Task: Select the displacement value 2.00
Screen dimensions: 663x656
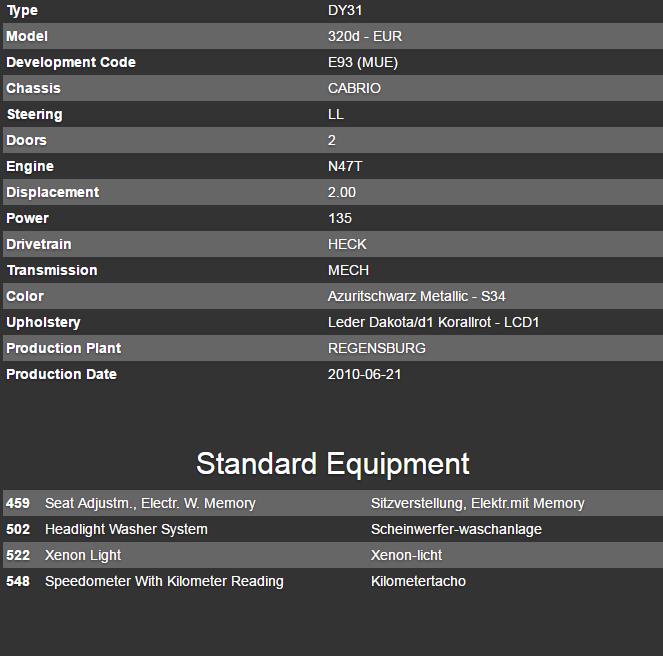Action: click(x=341, y=192)
